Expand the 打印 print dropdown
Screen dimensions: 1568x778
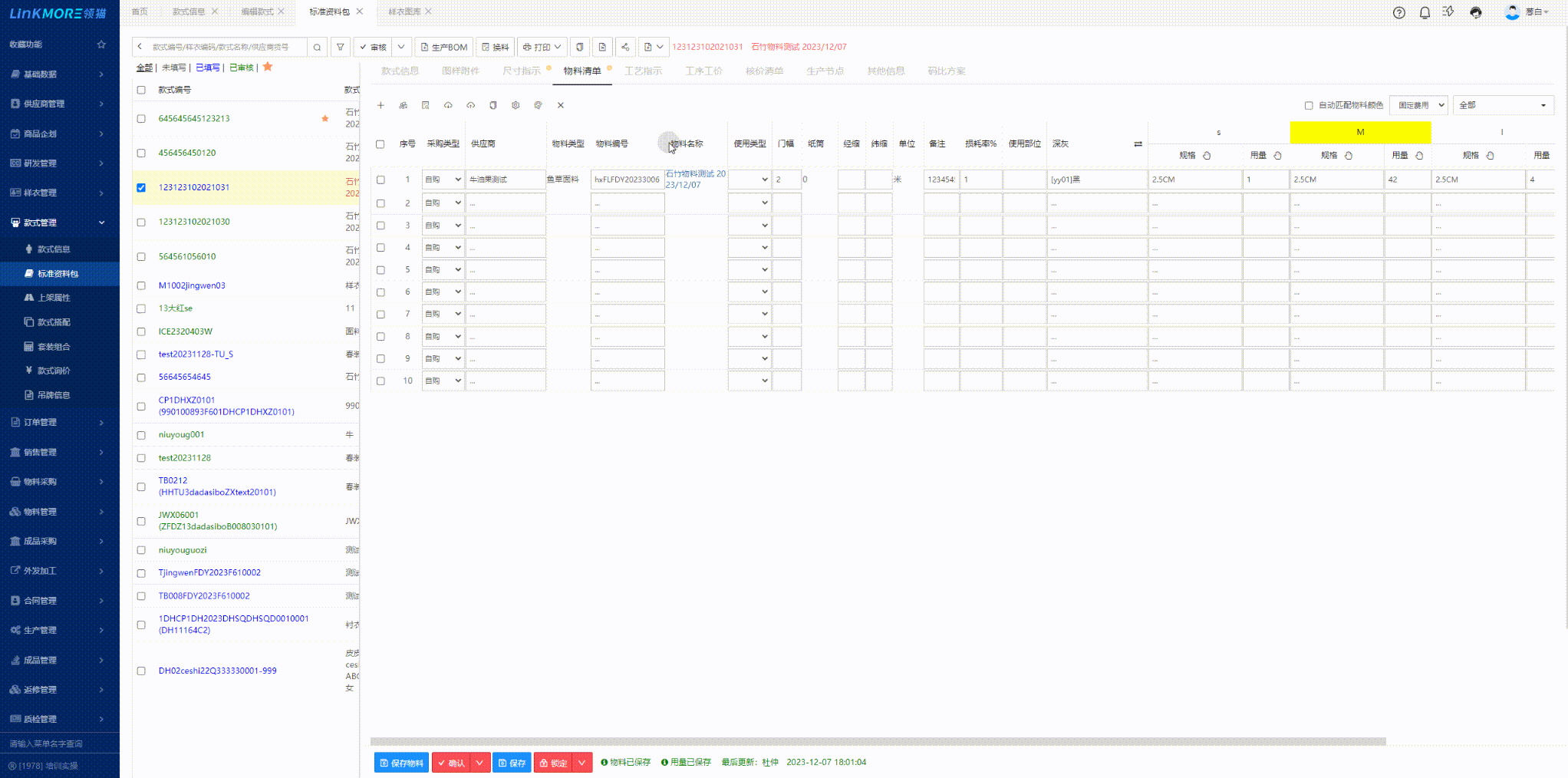(x=542, y=48)
